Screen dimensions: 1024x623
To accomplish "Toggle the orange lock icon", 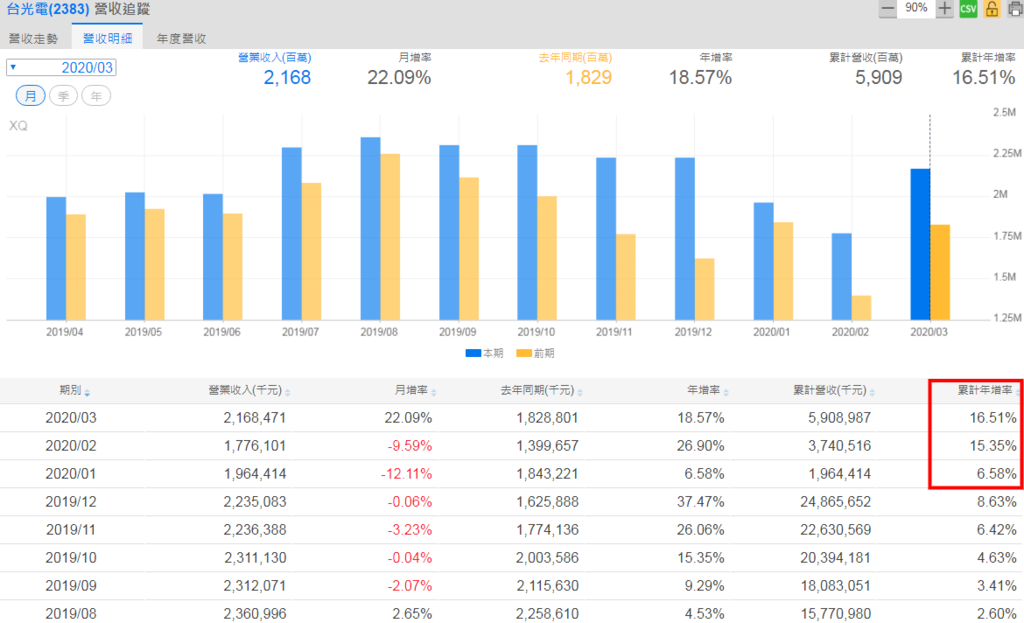I will [991, 8].
